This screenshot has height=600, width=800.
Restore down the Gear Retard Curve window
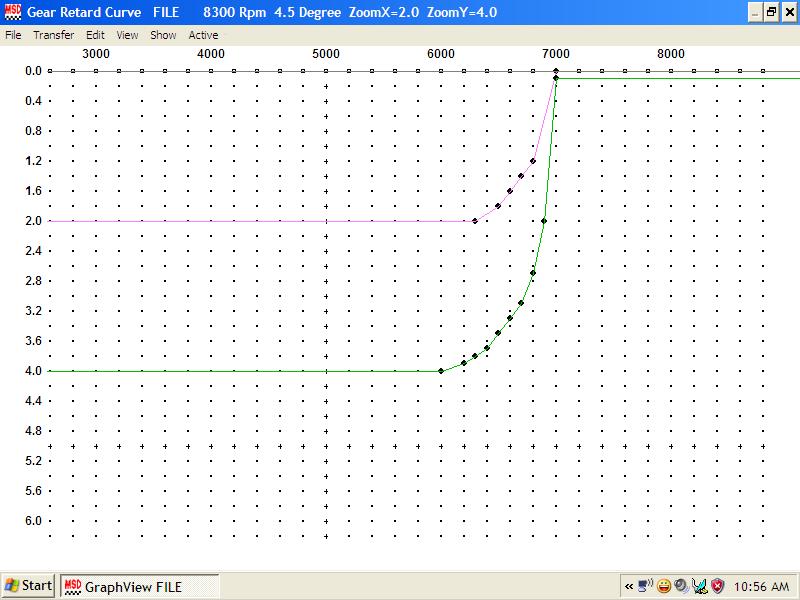[771, 12]
